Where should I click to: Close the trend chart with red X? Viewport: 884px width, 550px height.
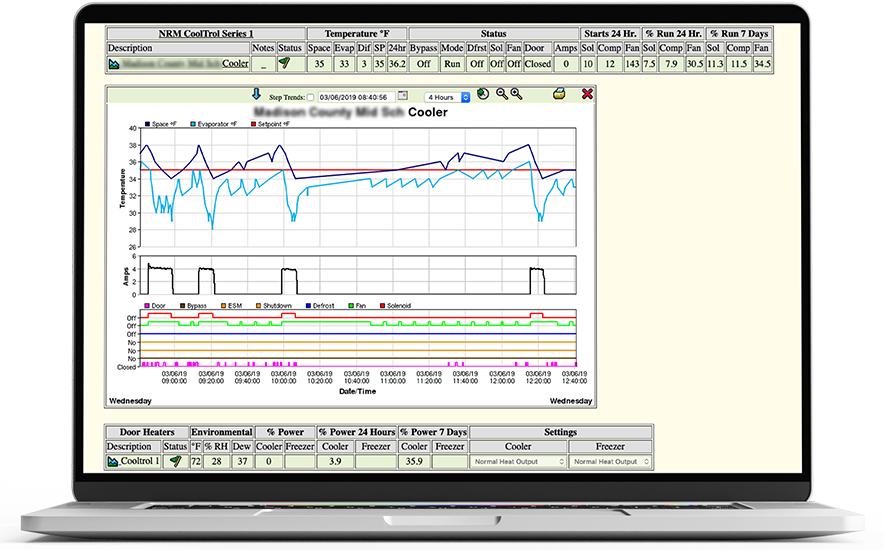coord(587,94)
